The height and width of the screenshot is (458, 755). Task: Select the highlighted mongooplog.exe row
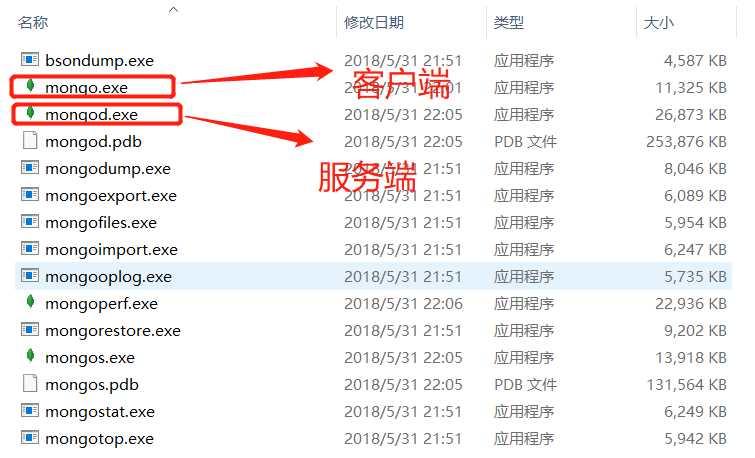[x=374, y=276]
